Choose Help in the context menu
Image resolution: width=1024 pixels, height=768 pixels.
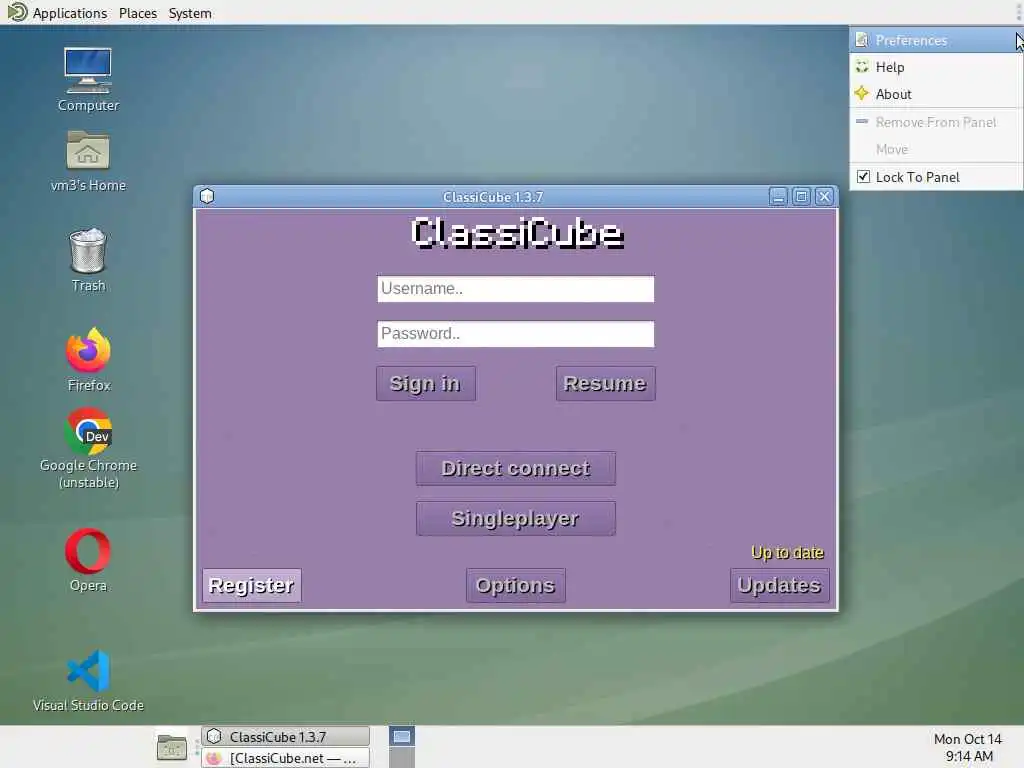pyautogui.click(x=936, y=67)
